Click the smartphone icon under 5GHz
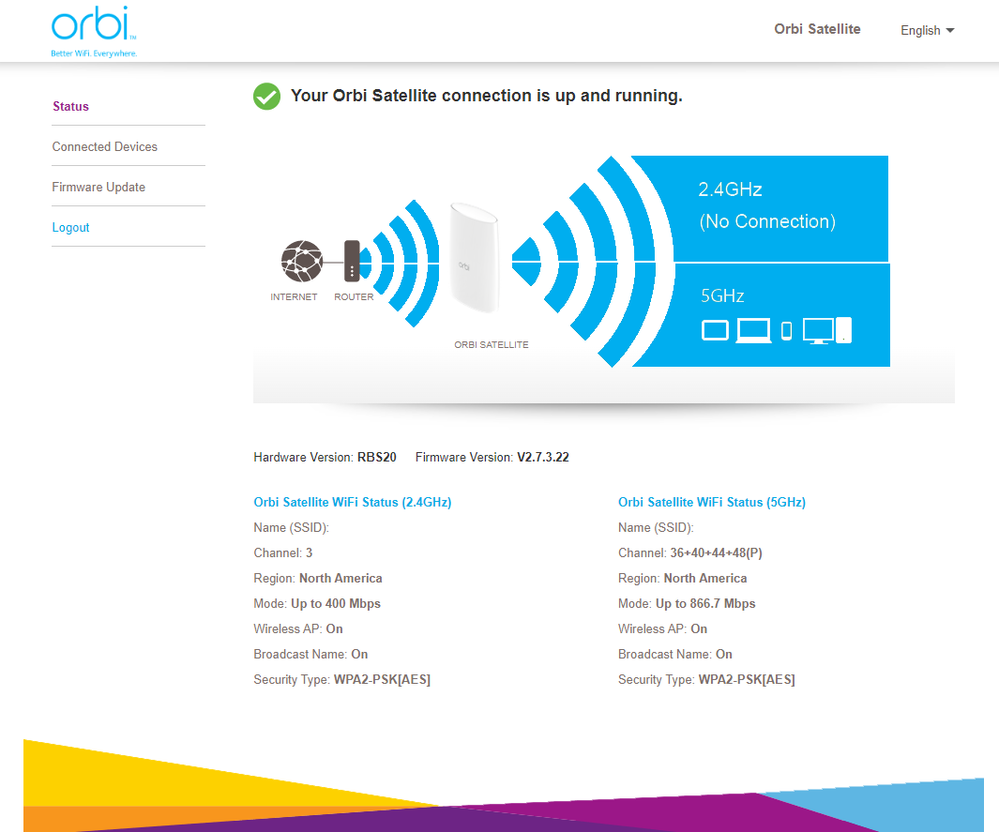This screenshot has width=999, height=832. point(786,331)
